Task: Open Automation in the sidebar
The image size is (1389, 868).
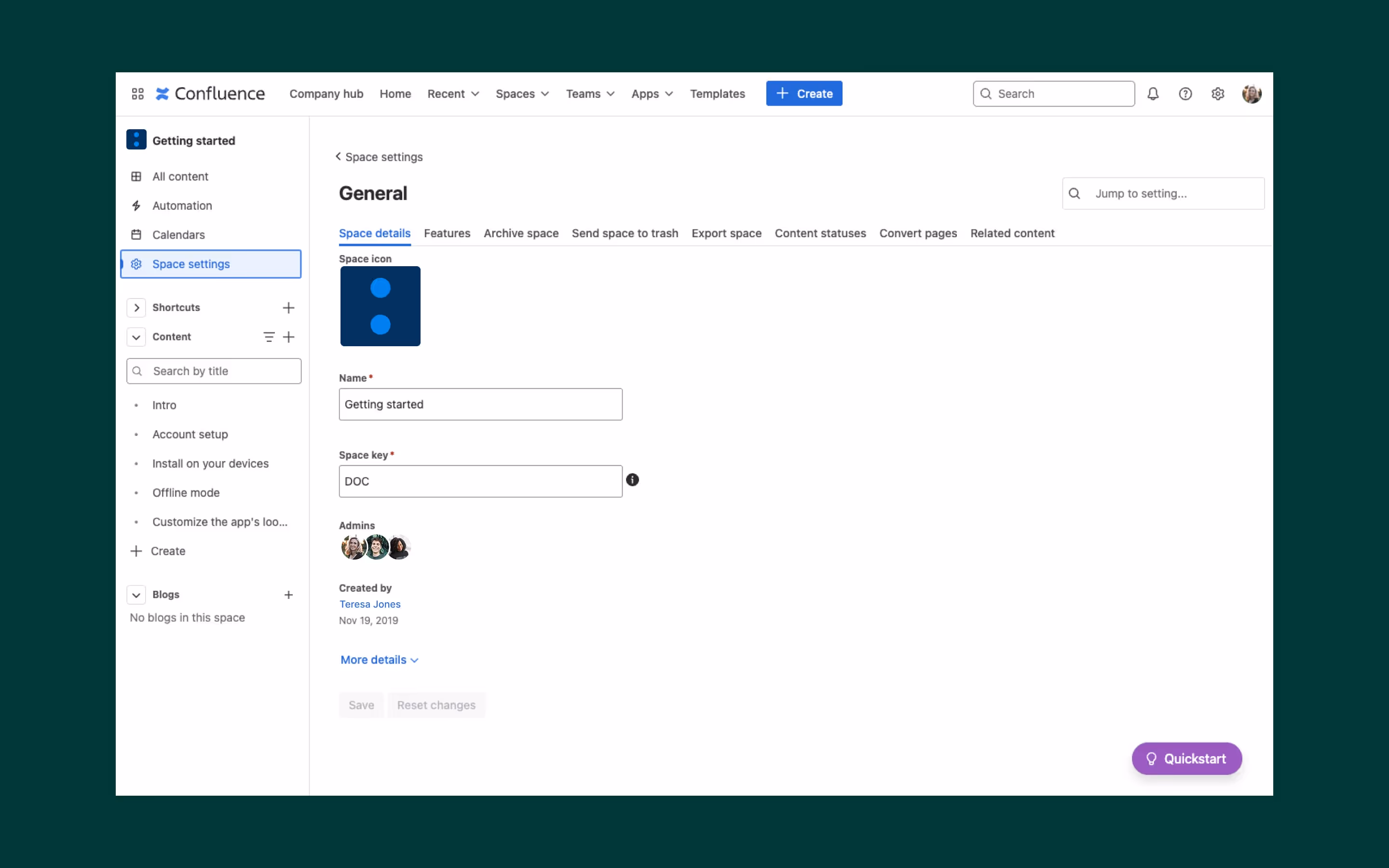Action: pyautogui.click(x=182, y=205)
